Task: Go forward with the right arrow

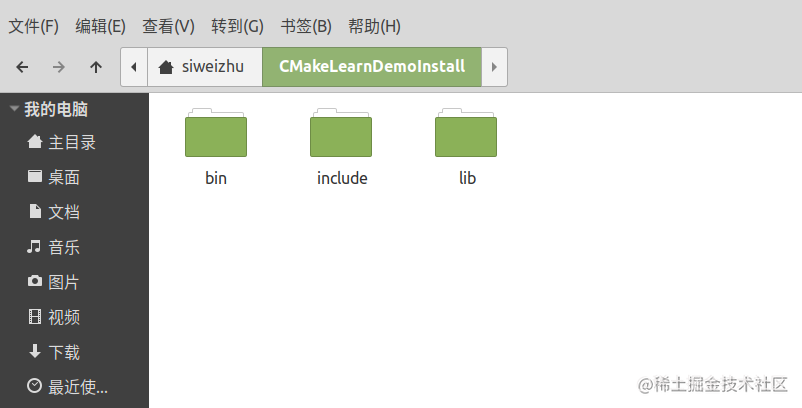Action: pos(59,67)
